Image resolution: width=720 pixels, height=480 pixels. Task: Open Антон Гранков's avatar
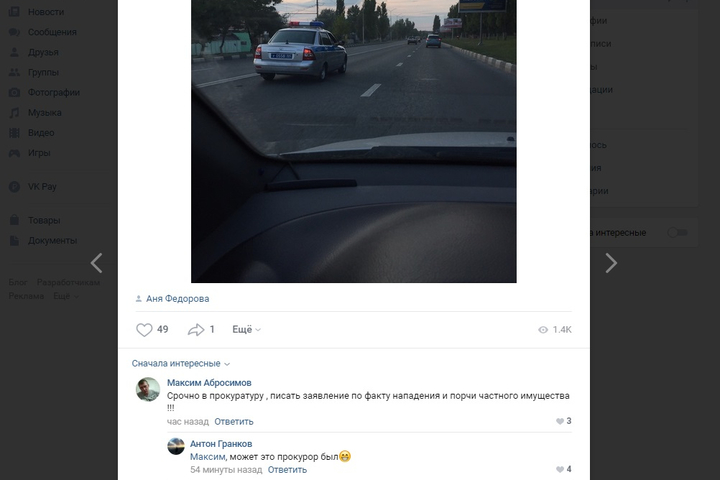176,446
